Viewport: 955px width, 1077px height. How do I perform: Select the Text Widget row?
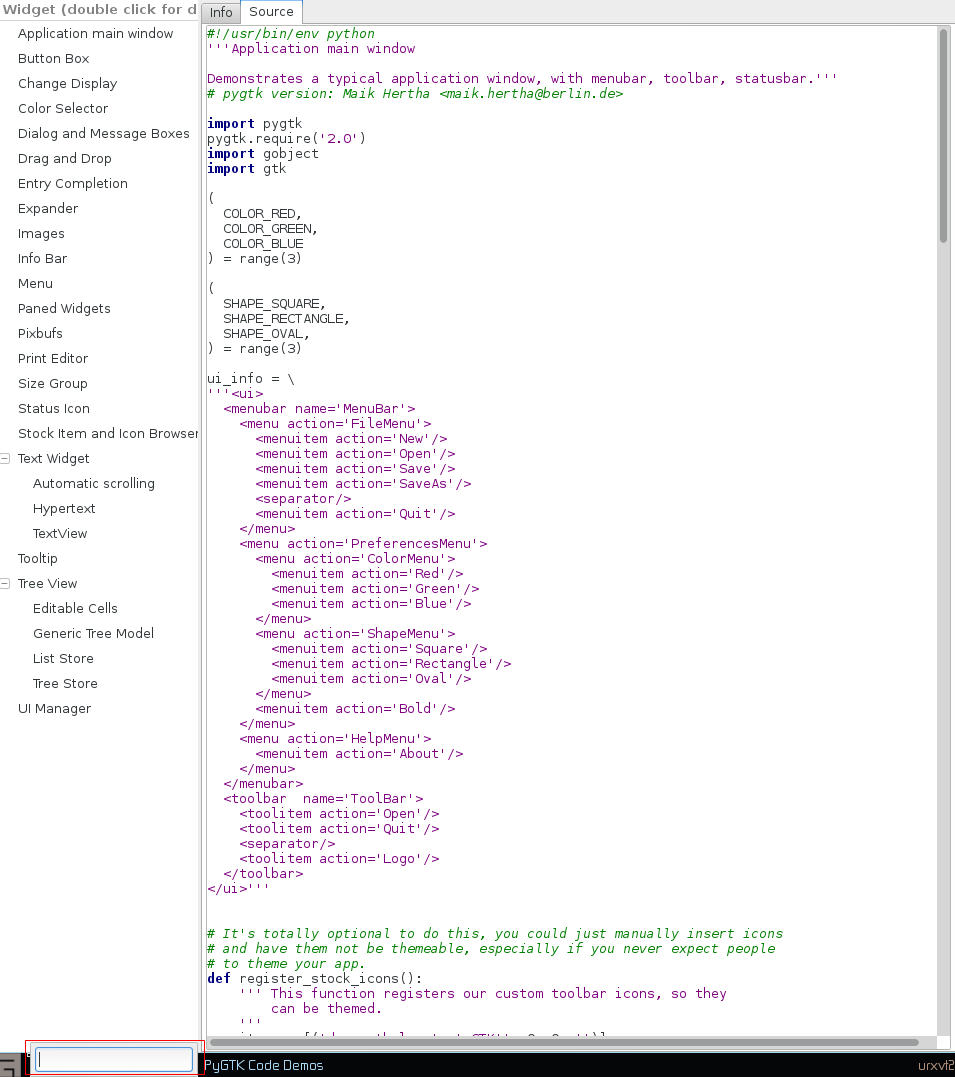click(54, 458)
